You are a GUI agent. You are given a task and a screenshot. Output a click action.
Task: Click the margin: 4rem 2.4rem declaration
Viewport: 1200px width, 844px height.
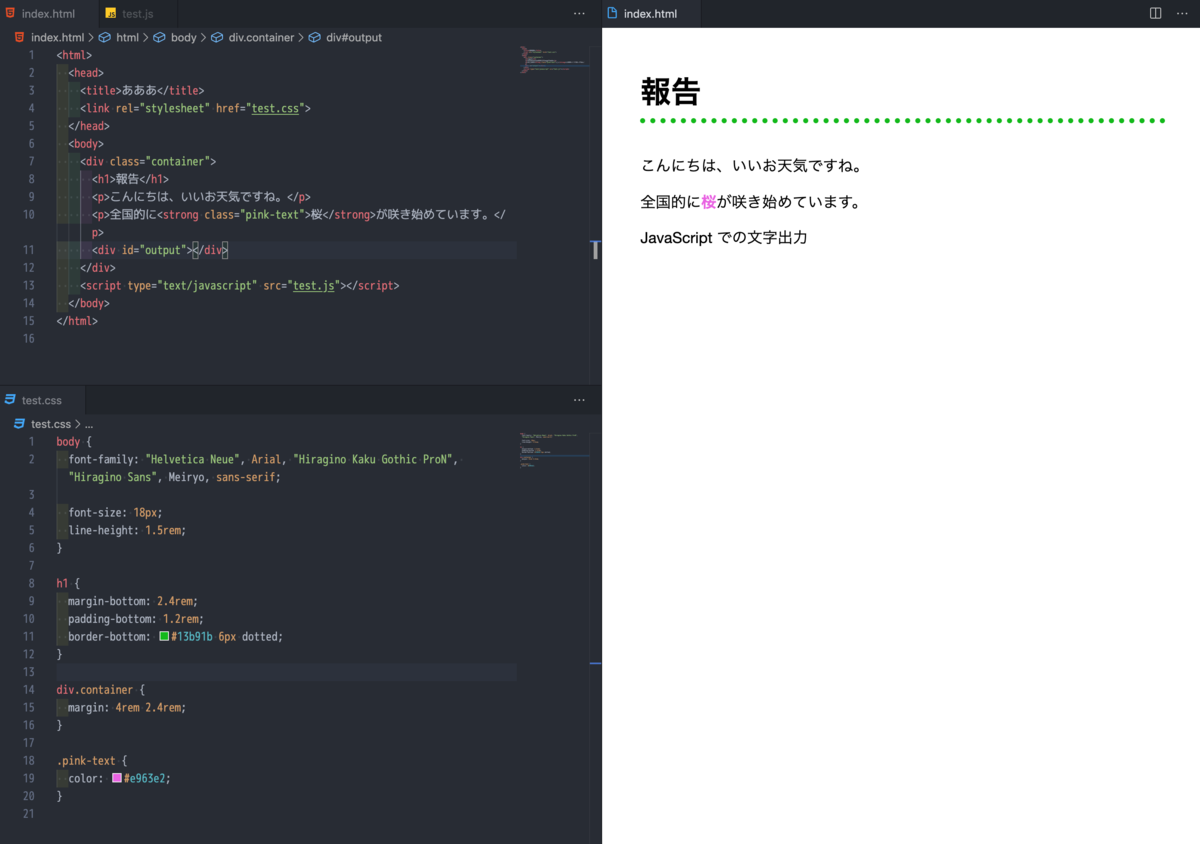coord(127,708)
